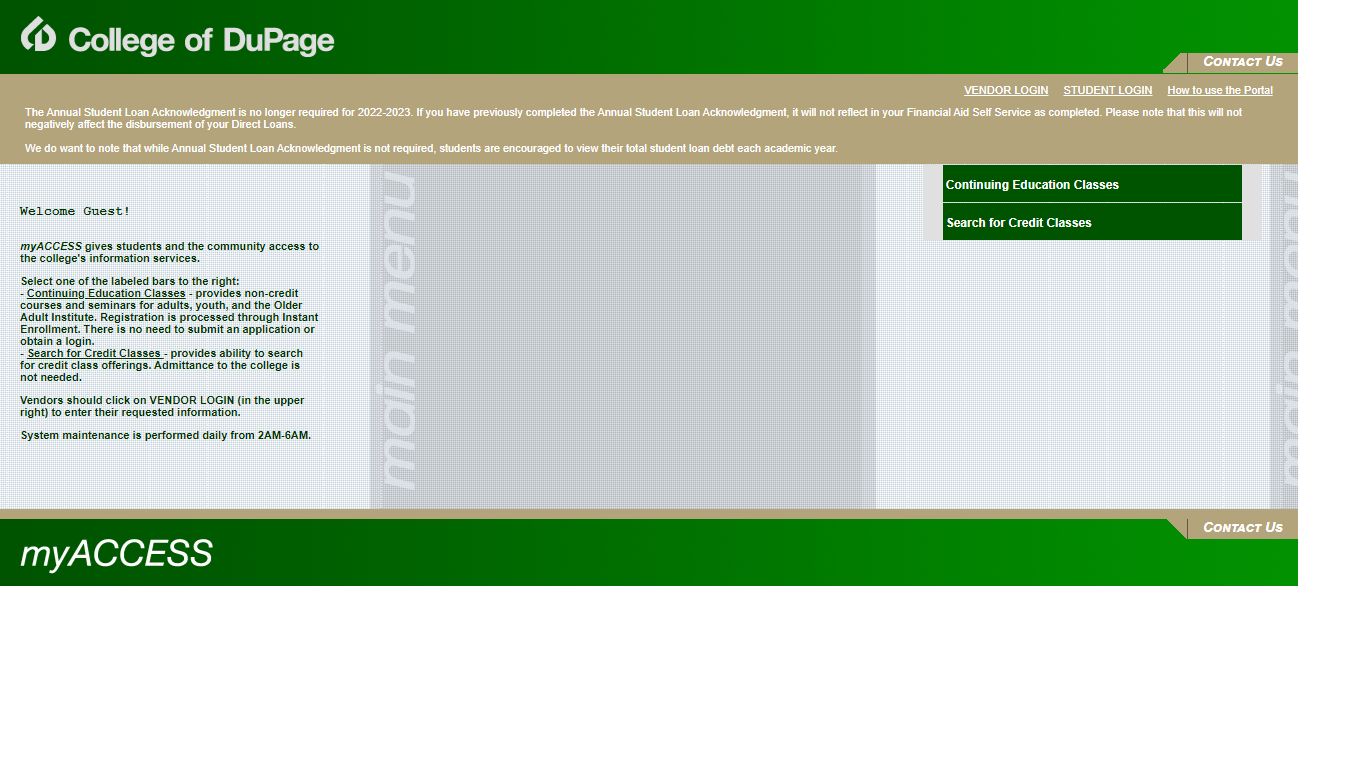Open the bottom Contact Us tab
Viewport: 1366px width, 768px height.
[1242, 528]
